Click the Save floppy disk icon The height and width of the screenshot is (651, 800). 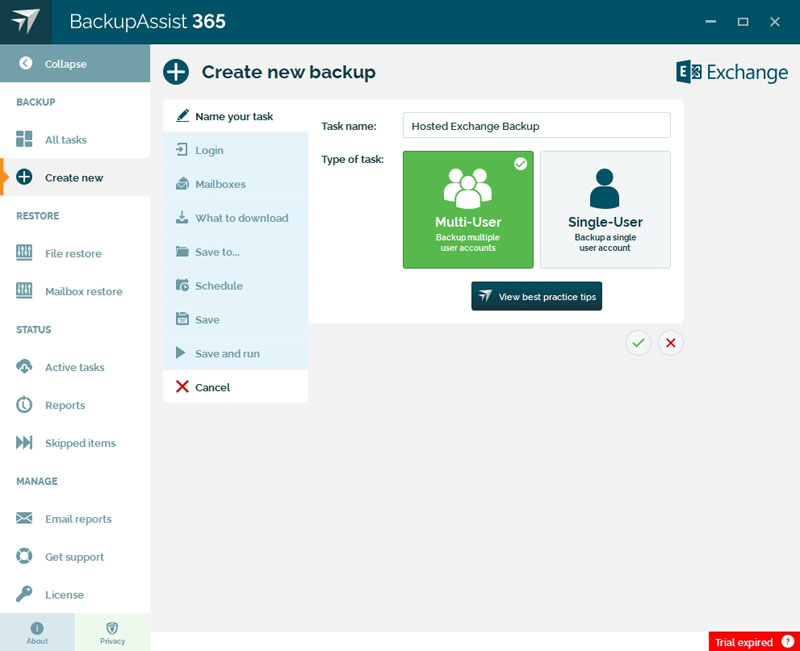coord(182,319)
